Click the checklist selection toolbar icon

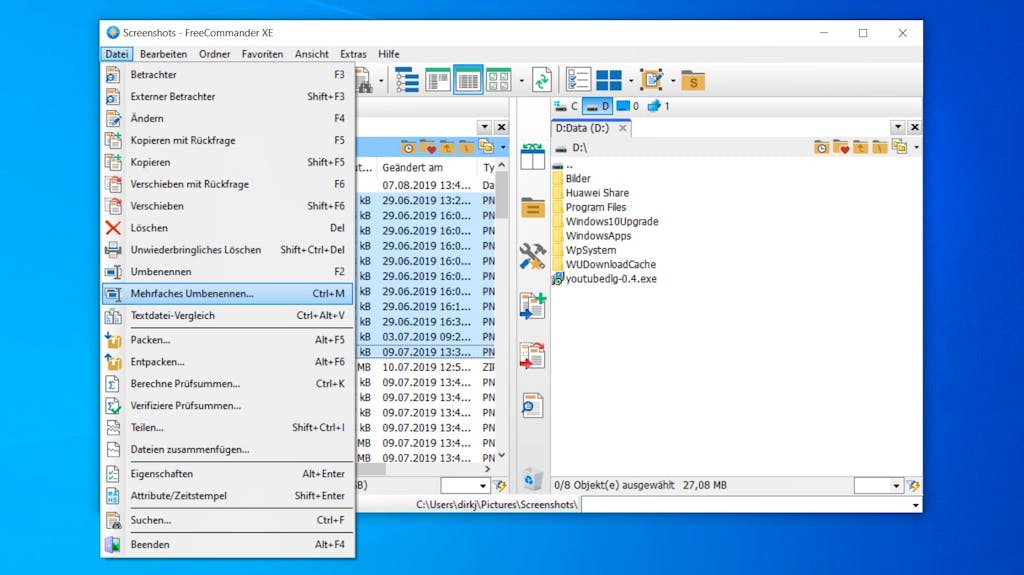click(x=578, y=81)
